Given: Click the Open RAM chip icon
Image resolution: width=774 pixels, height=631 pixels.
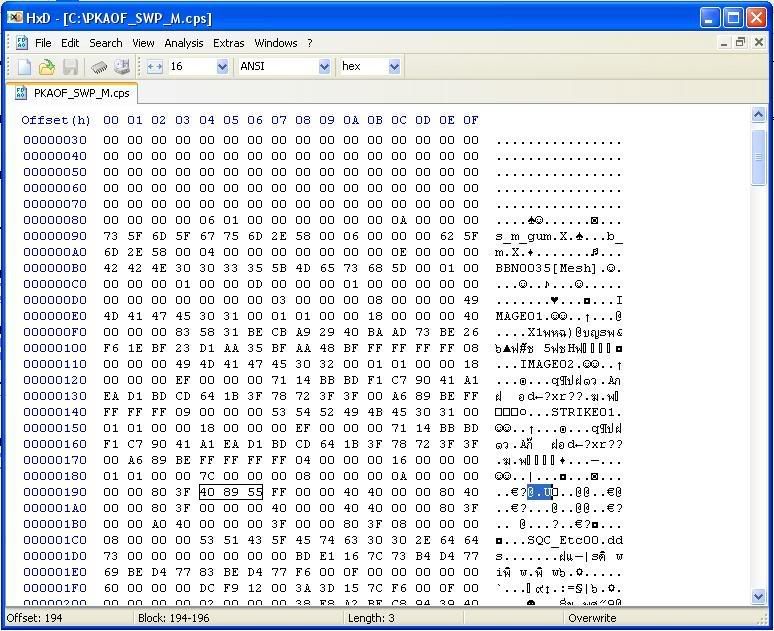Looking at the screenshot, I should click(x=99, y=67).
